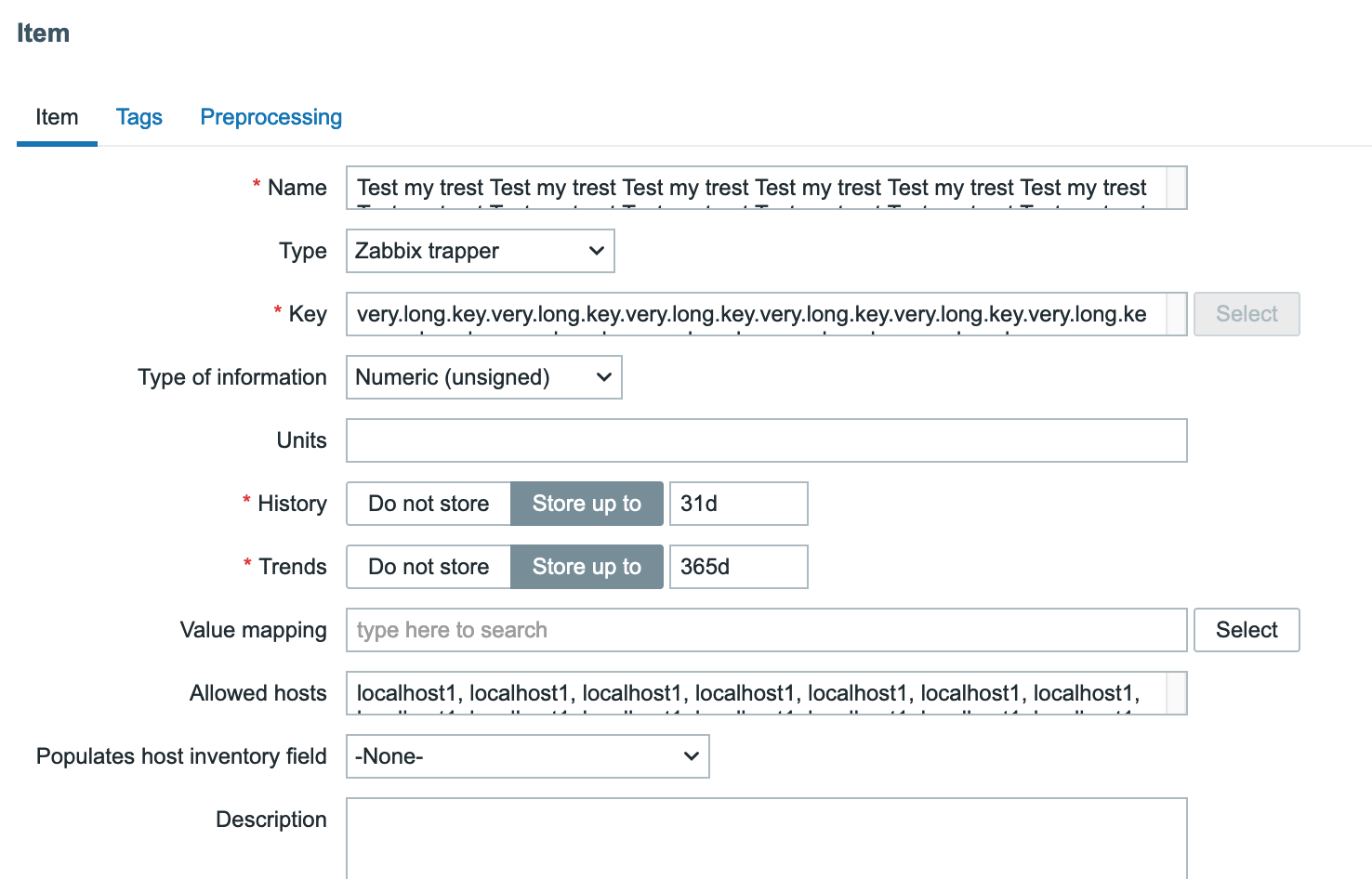Click the "Description" label
This screenshot has width=1372, height=879.
pos(271,820)
